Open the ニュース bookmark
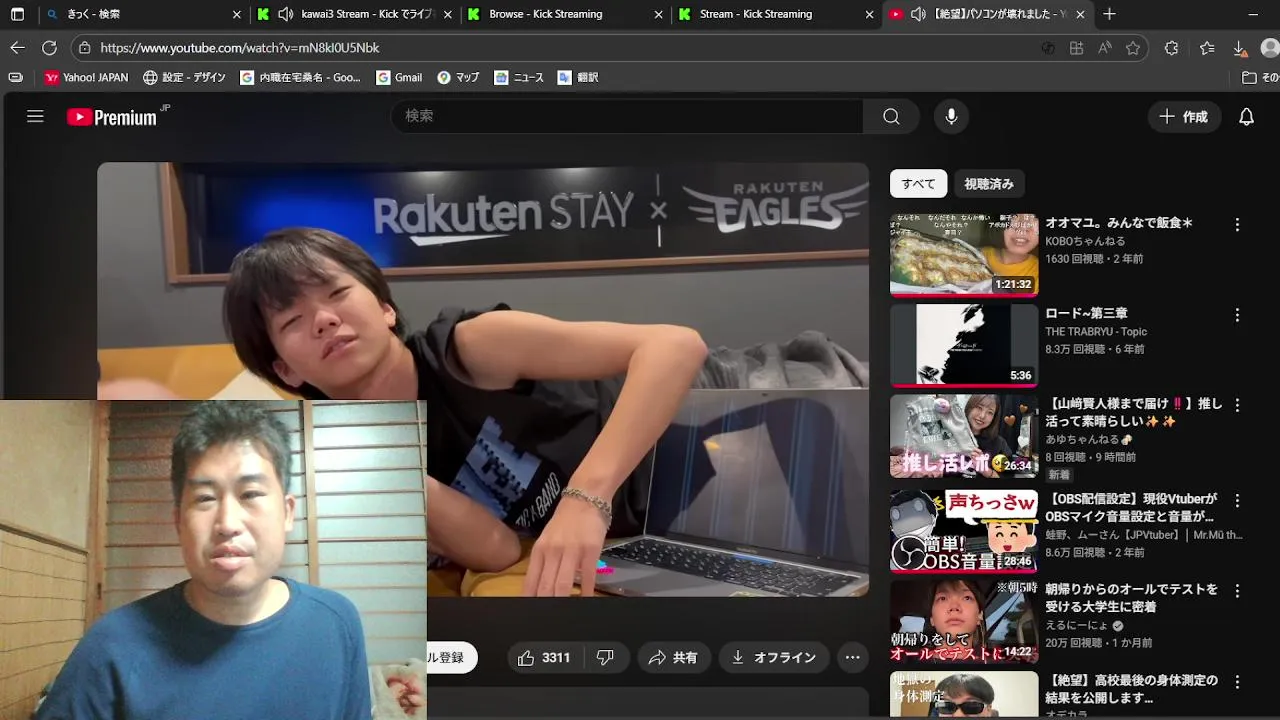 (x=519, y=77)
